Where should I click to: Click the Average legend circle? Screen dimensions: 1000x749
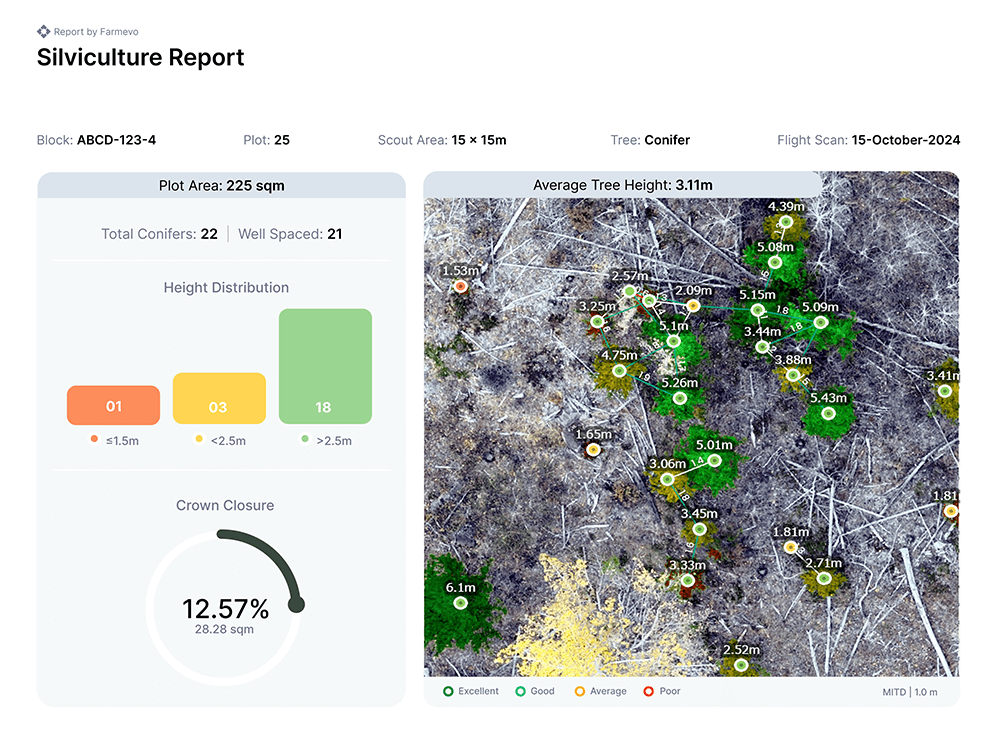pos(580,691)
